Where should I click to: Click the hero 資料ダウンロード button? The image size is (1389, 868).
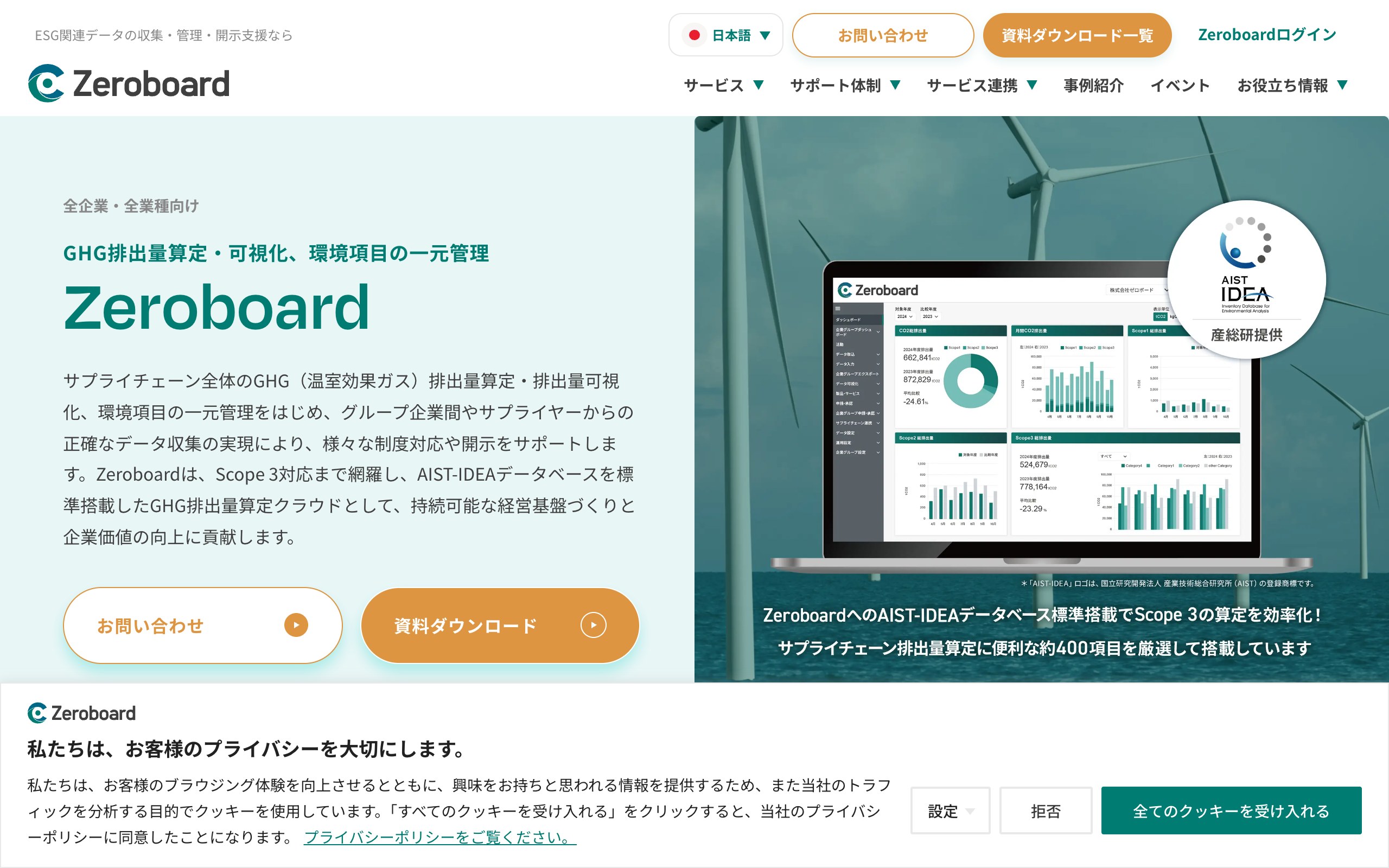[x=500, y=625]
